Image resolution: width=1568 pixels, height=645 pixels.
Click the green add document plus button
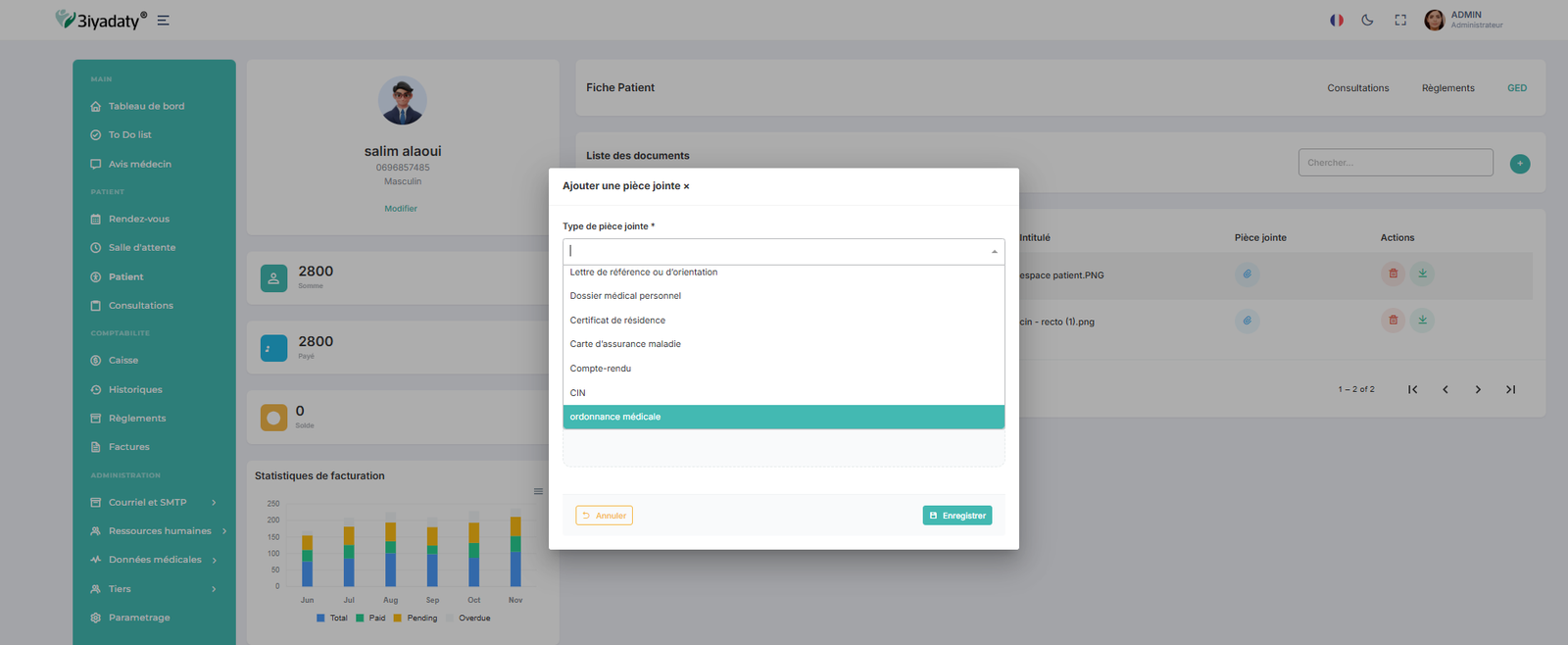(x=1519, y=164)
